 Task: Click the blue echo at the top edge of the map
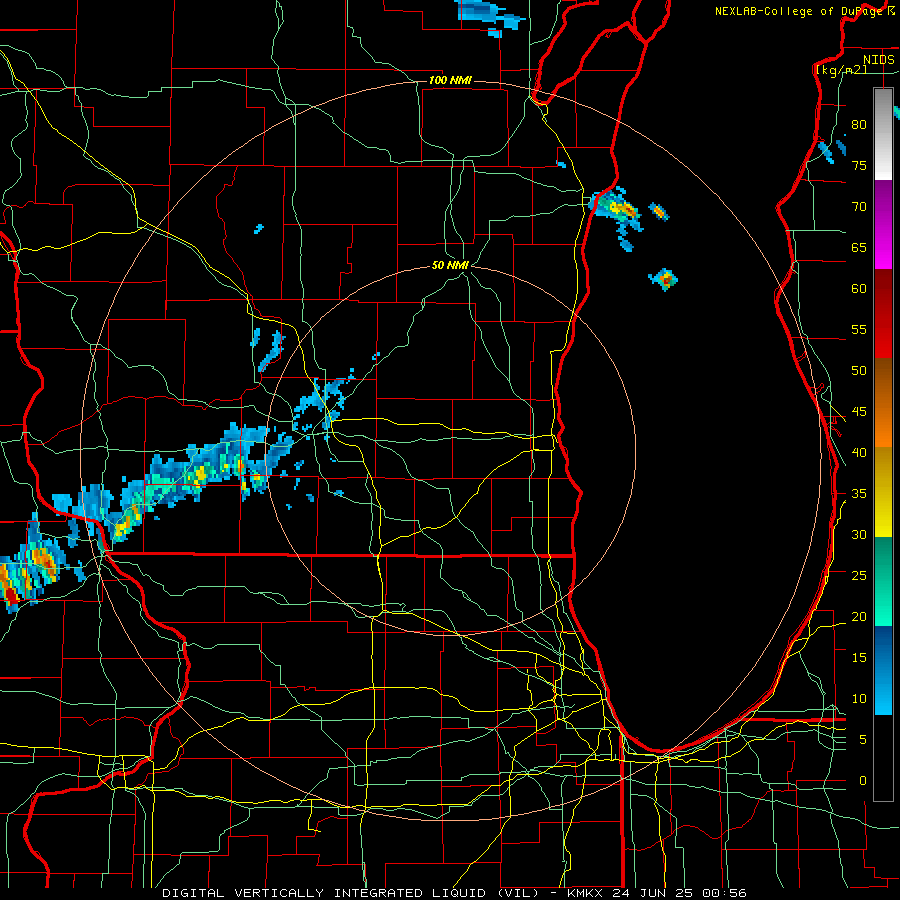click(x=489, y=17)
